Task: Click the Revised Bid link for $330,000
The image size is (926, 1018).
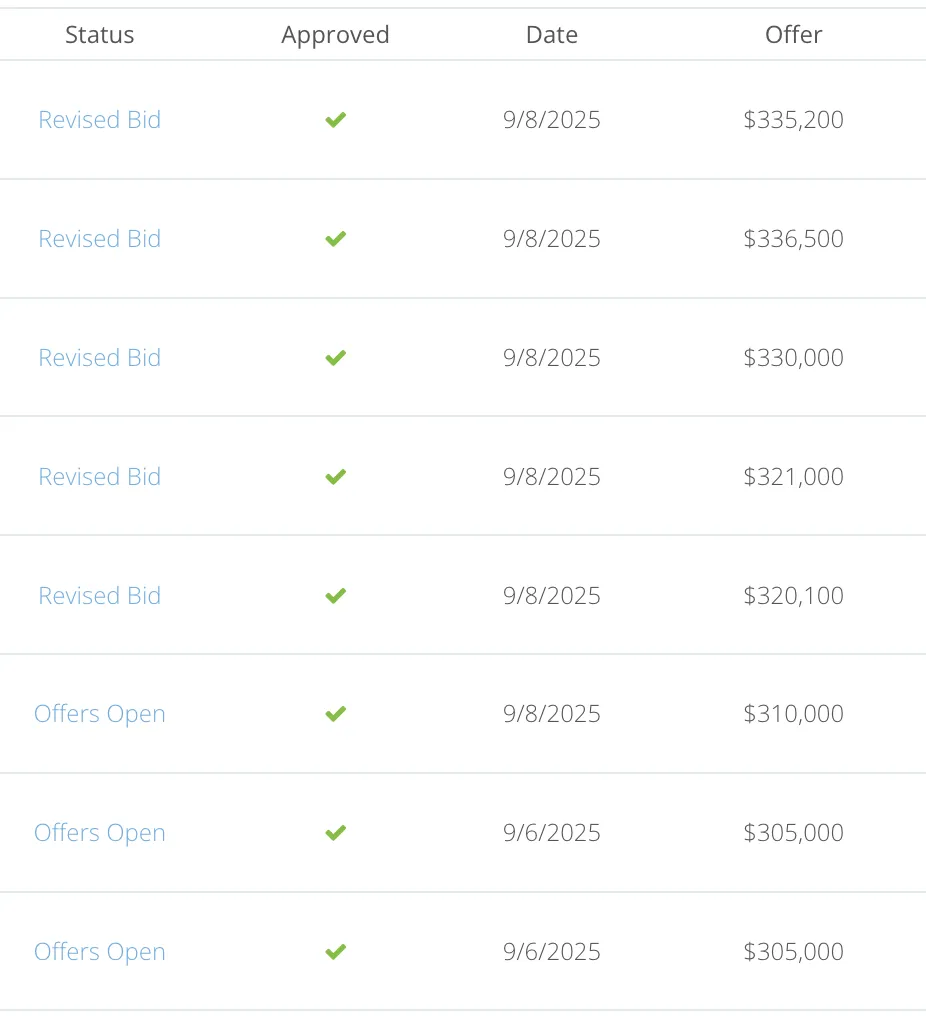Action: click(99, 358)
